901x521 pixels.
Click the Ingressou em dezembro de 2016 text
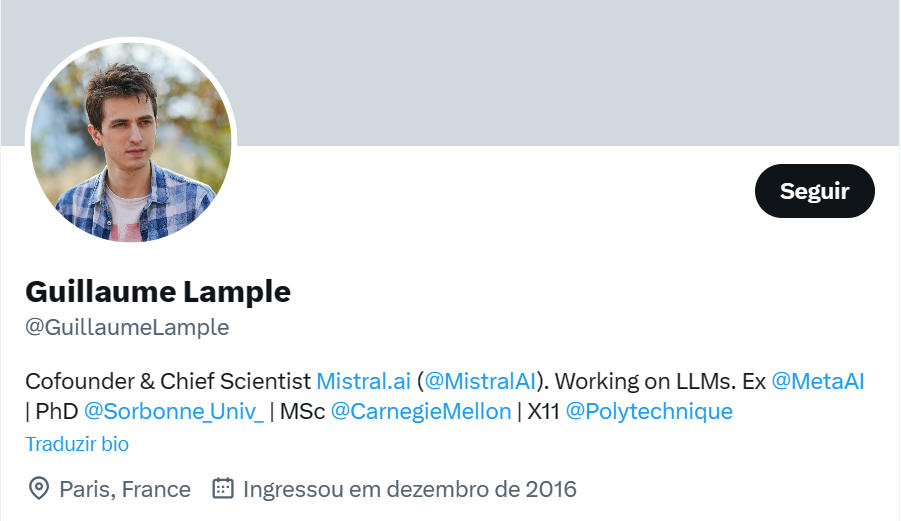coord(410,489)
